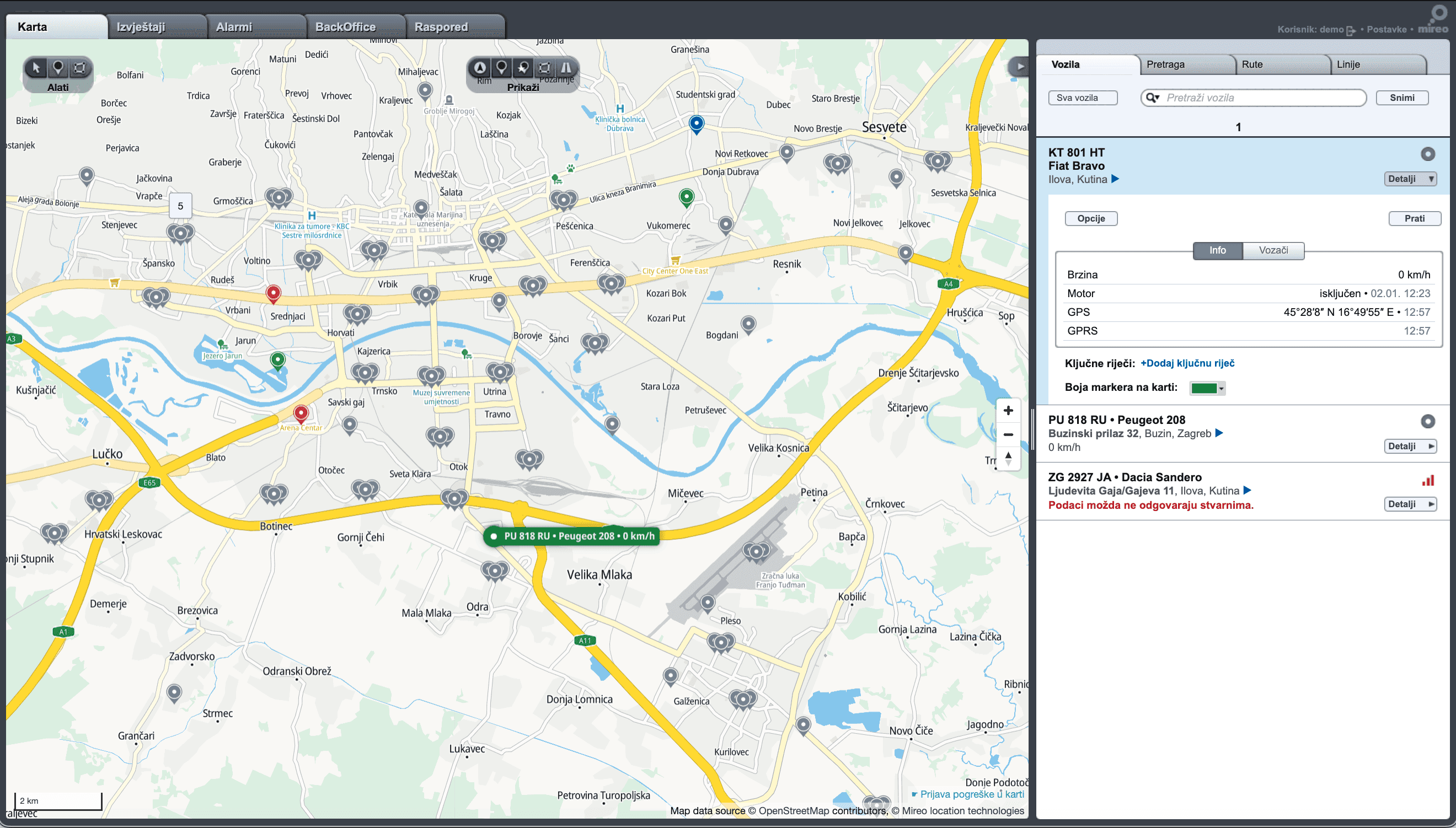Toggle traffic road layer in Prikaži toolbar

(566, 68)
